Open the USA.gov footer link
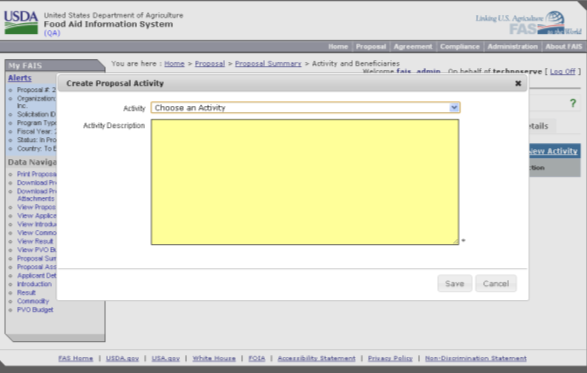The image size is (587, 373). [165, 358]
